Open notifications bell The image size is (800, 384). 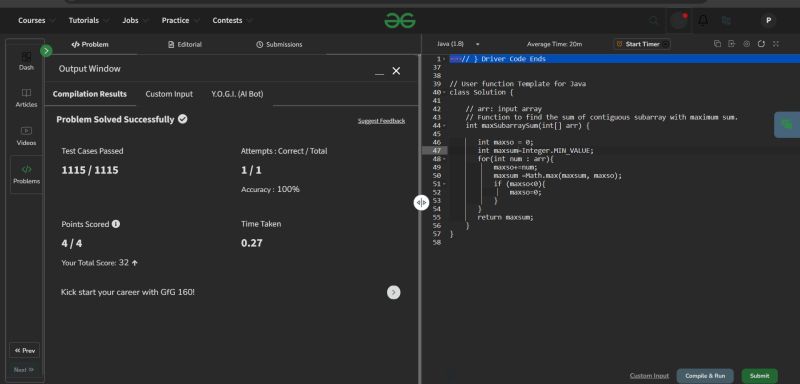(703, 20)
